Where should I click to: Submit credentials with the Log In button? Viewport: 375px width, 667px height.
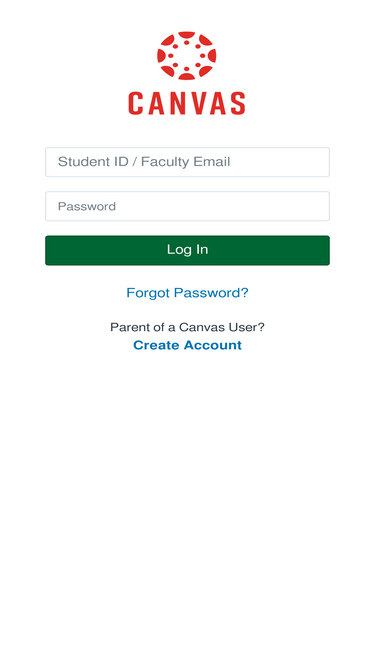pyautogui.click(x=188, y=250)
